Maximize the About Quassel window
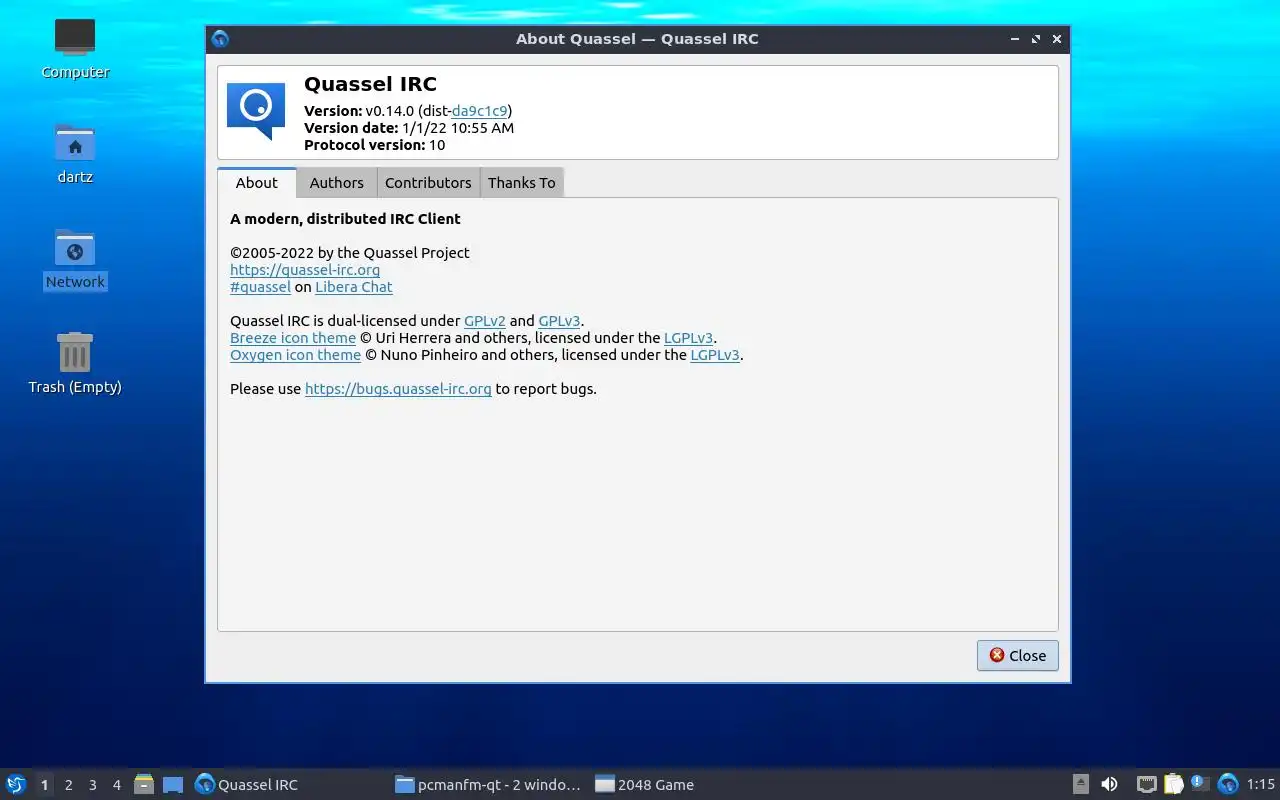 [1036, 39]
